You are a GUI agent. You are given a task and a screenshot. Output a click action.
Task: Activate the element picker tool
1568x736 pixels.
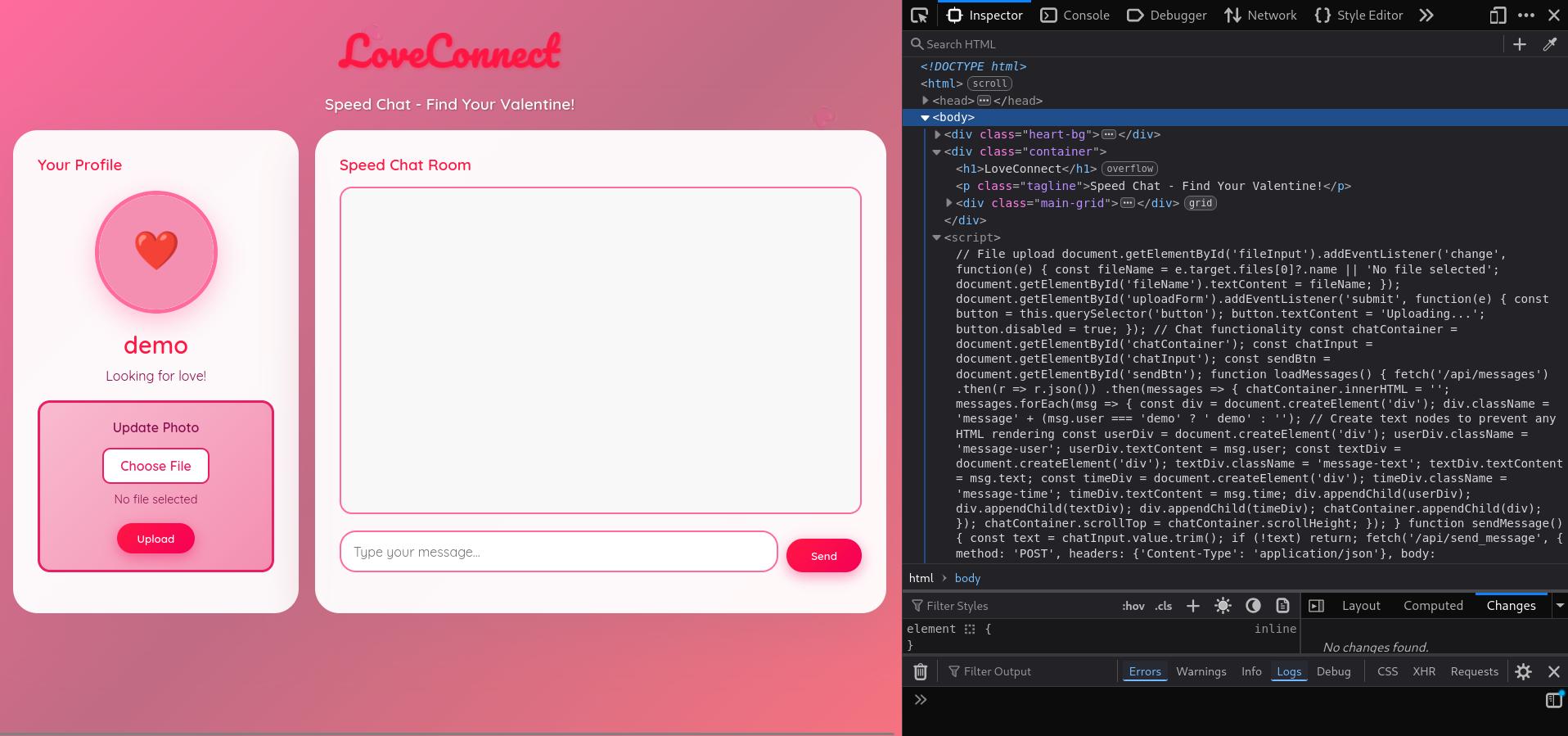[920, 16]
